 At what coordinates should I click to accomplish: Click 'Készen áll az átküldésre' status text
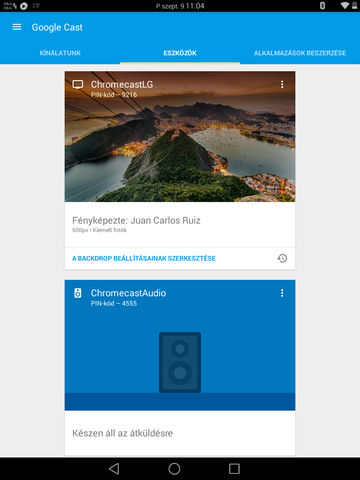(122, 433)
